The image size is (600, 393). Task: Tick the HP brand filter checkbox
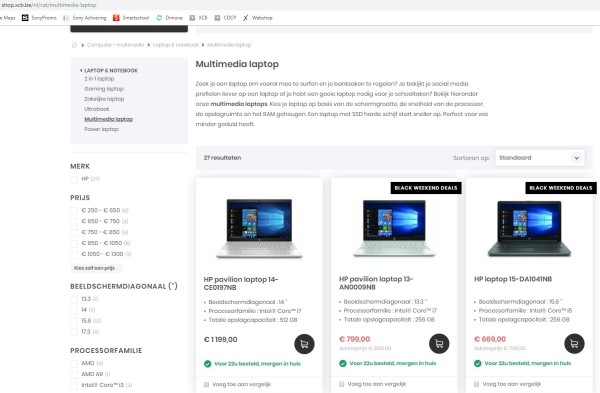pyautogui.click(x=74, y=179)
